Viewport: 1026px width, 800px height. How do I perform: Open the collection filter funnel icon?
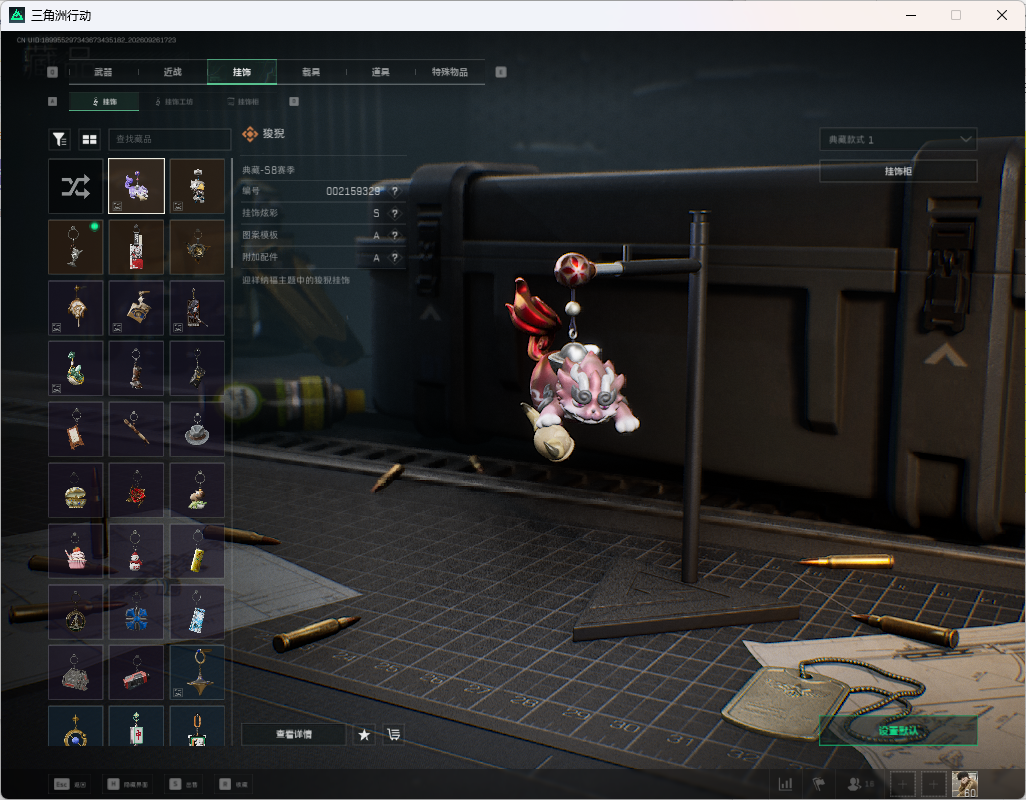point(60,139)
